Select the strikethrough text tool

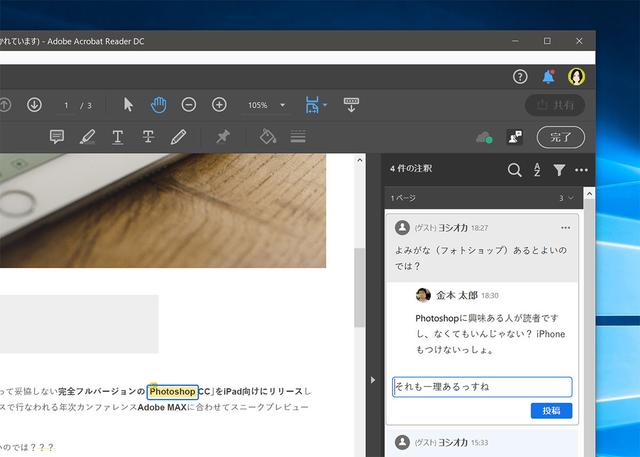pyautogui.click(x=148, y=137)
